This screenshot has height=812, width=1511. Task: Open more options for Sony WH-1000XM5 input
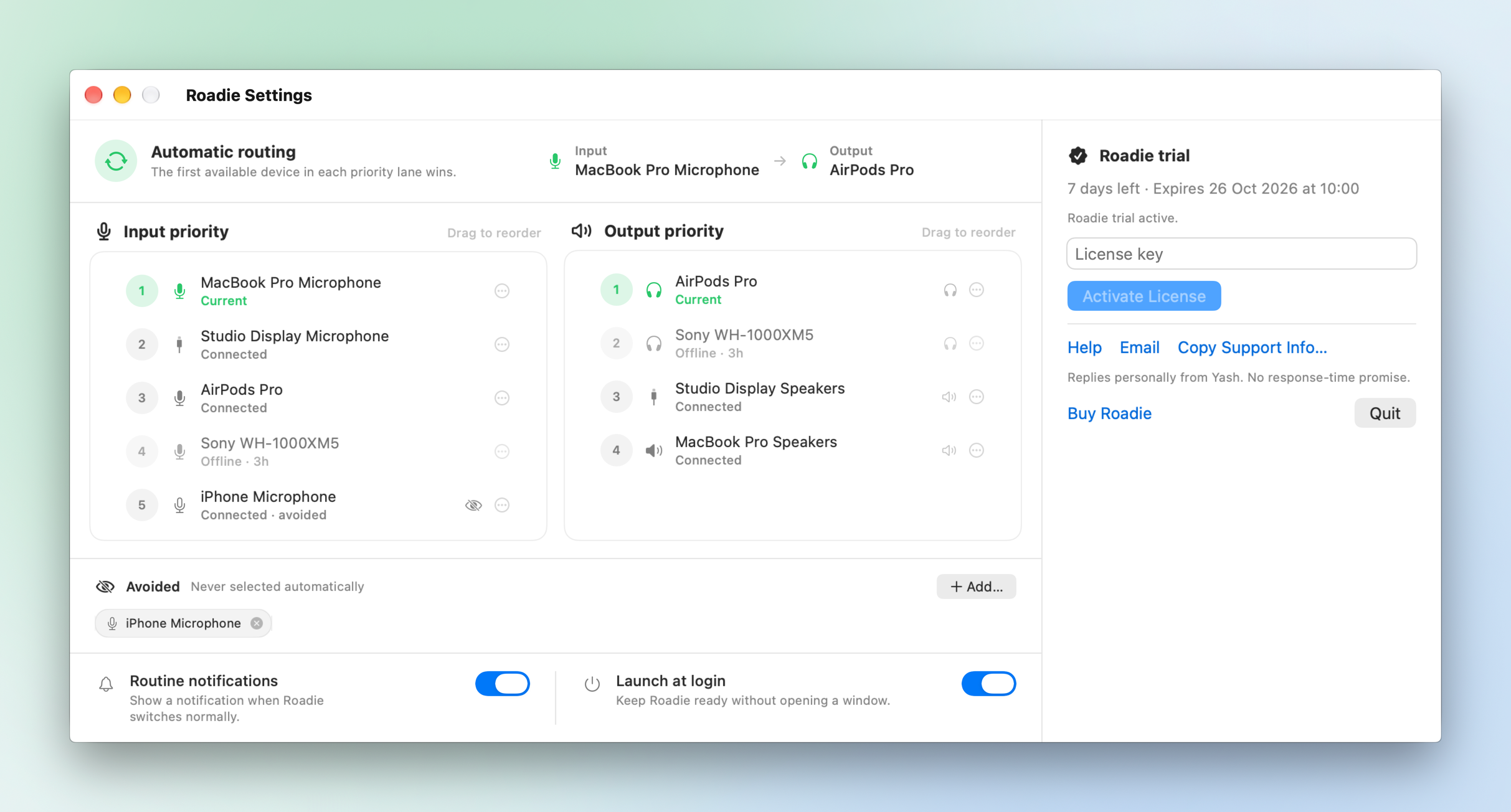pos(502,451)
